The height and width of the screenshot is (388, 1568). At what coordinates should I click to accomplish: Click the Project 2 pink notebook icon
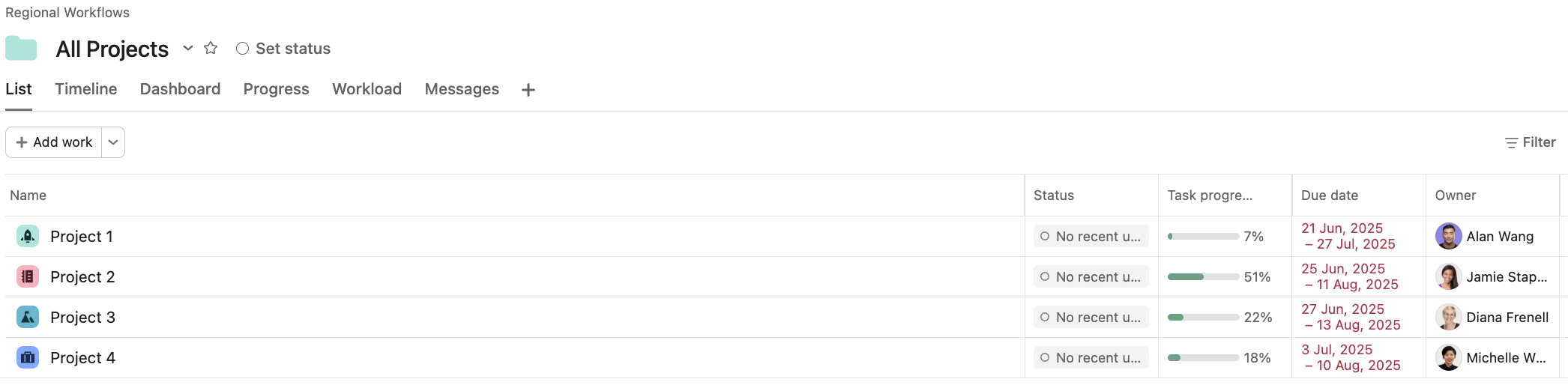[28, 277]
